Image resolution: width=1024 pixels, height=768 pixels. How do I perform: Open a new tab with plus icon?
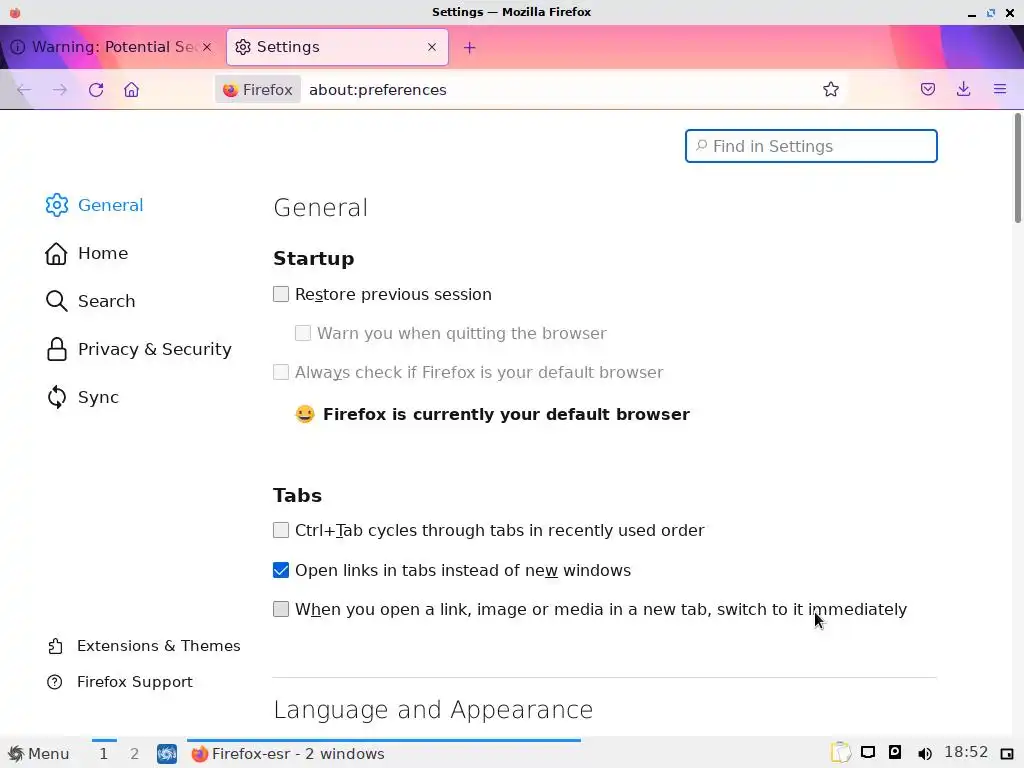(x=470, y=48)
